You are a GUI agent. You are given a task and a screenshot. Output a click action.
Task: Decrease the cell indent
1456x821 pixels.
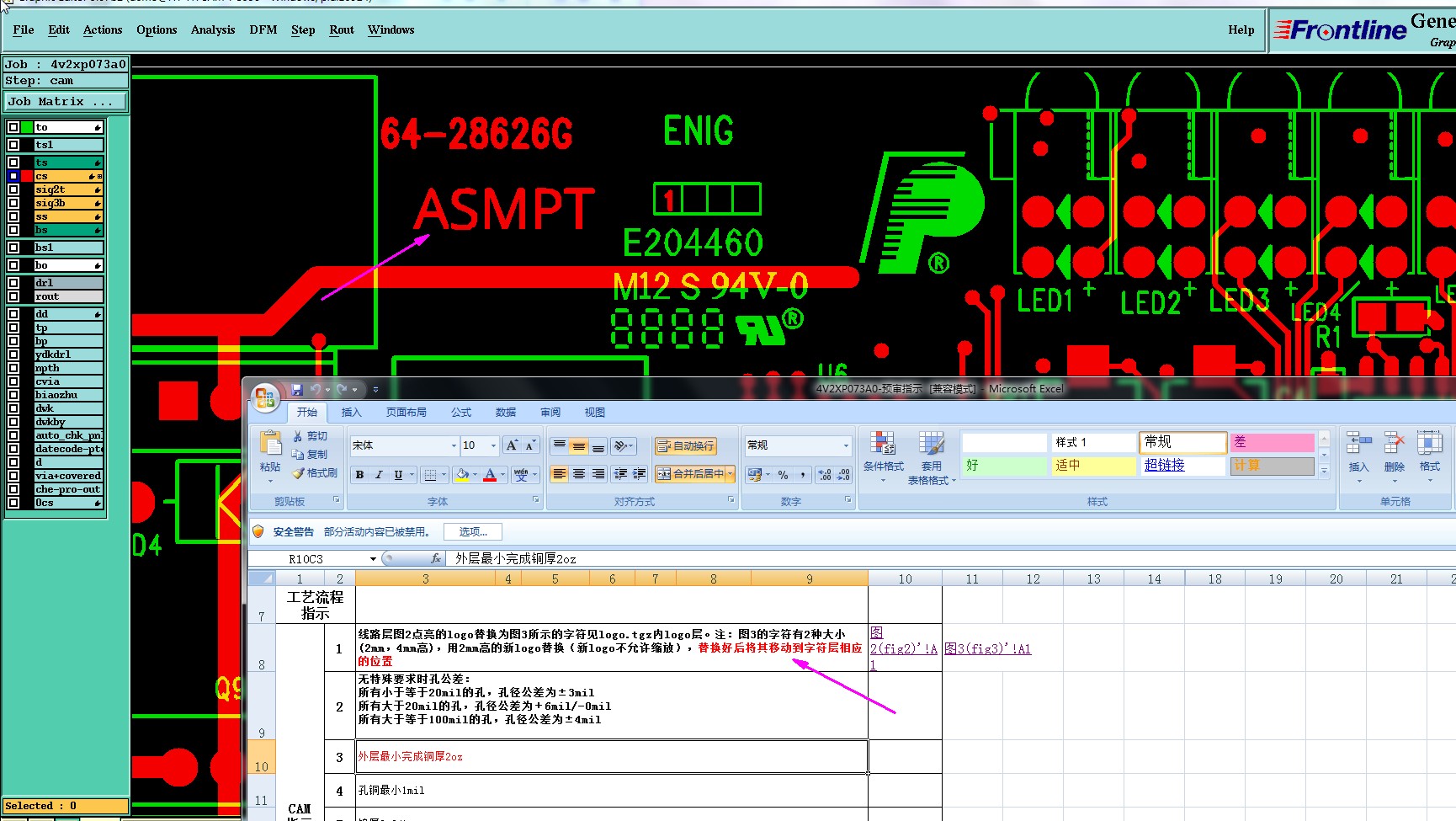[621, 474]
